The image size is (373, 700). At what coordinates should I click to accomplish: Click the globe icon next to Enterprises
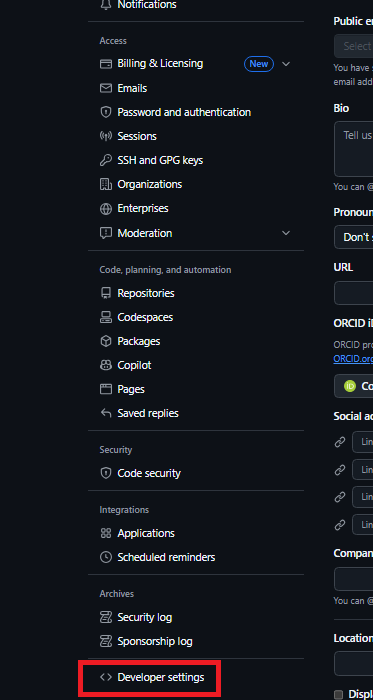[106, 208]
